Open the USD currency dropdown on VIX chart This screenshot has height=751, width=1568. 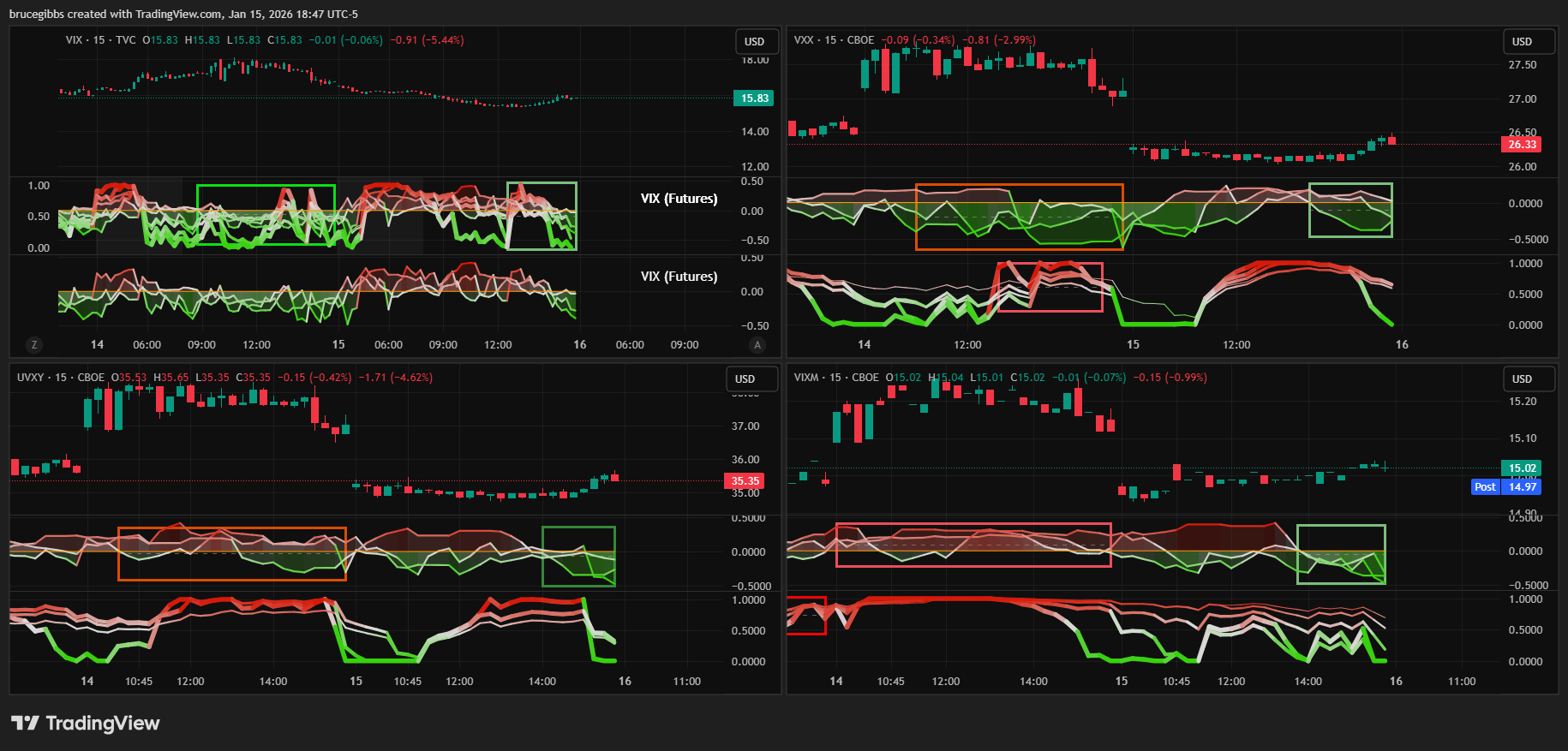(x=755, y=42)
